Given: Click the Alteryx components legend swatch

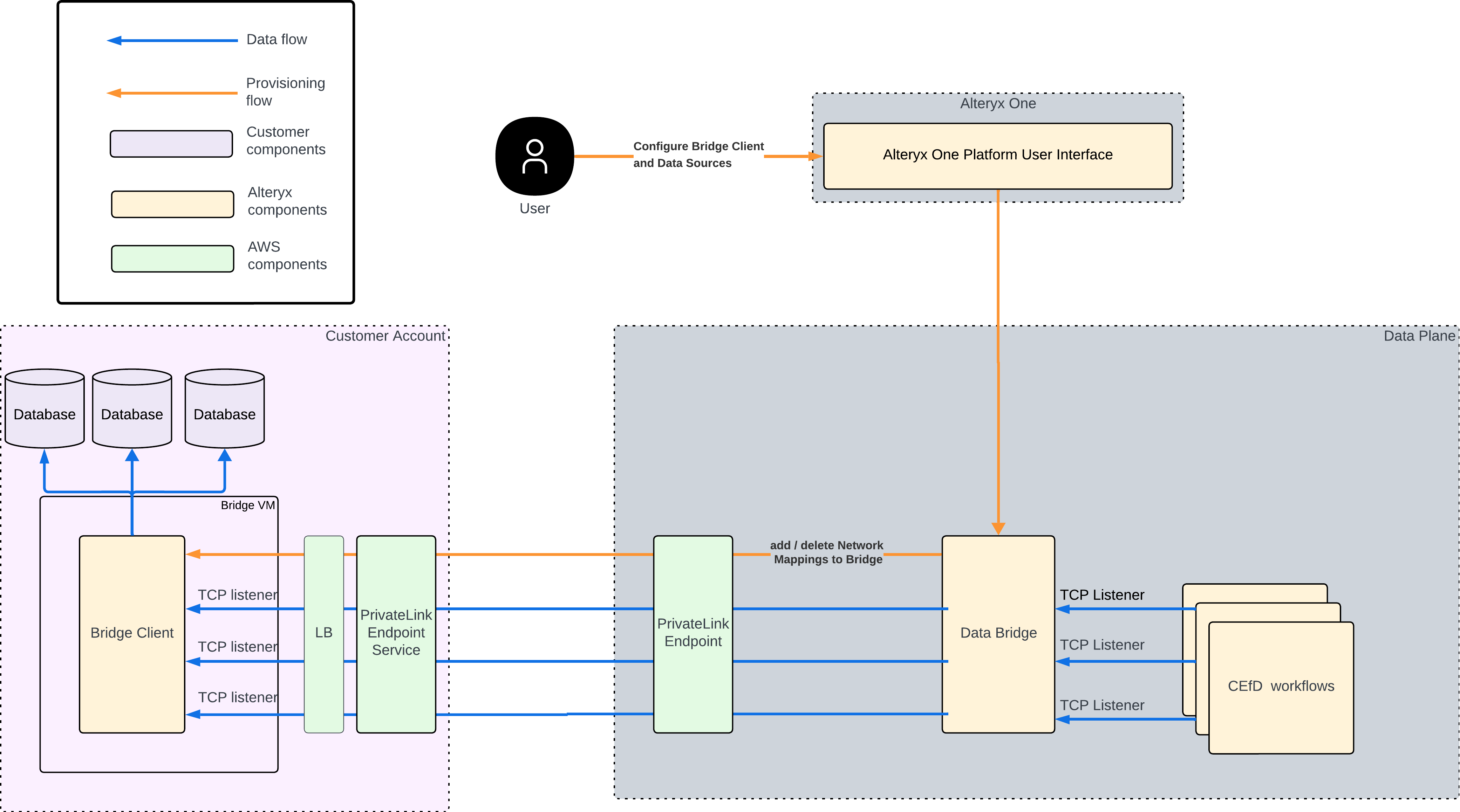Looking at the screenshot, I should 172,204.
